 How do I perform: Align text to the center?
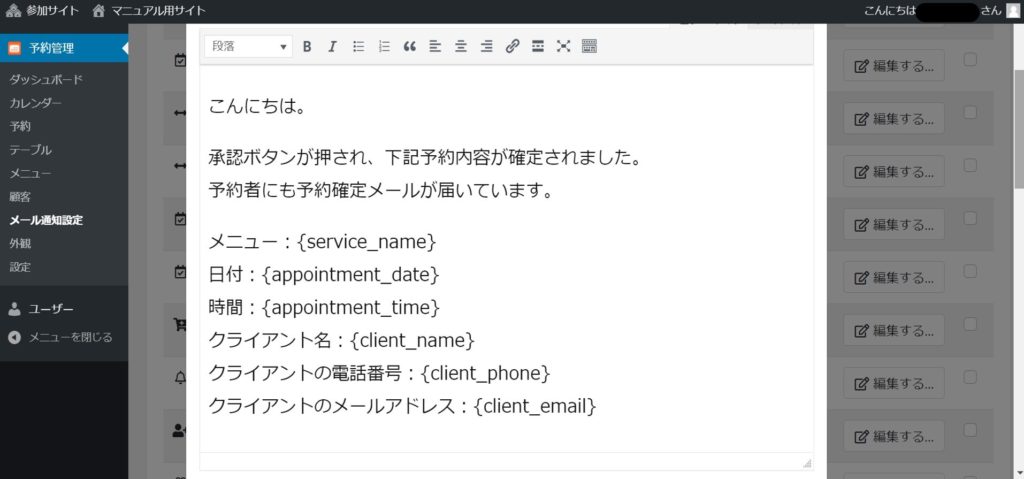coord(461,46)
